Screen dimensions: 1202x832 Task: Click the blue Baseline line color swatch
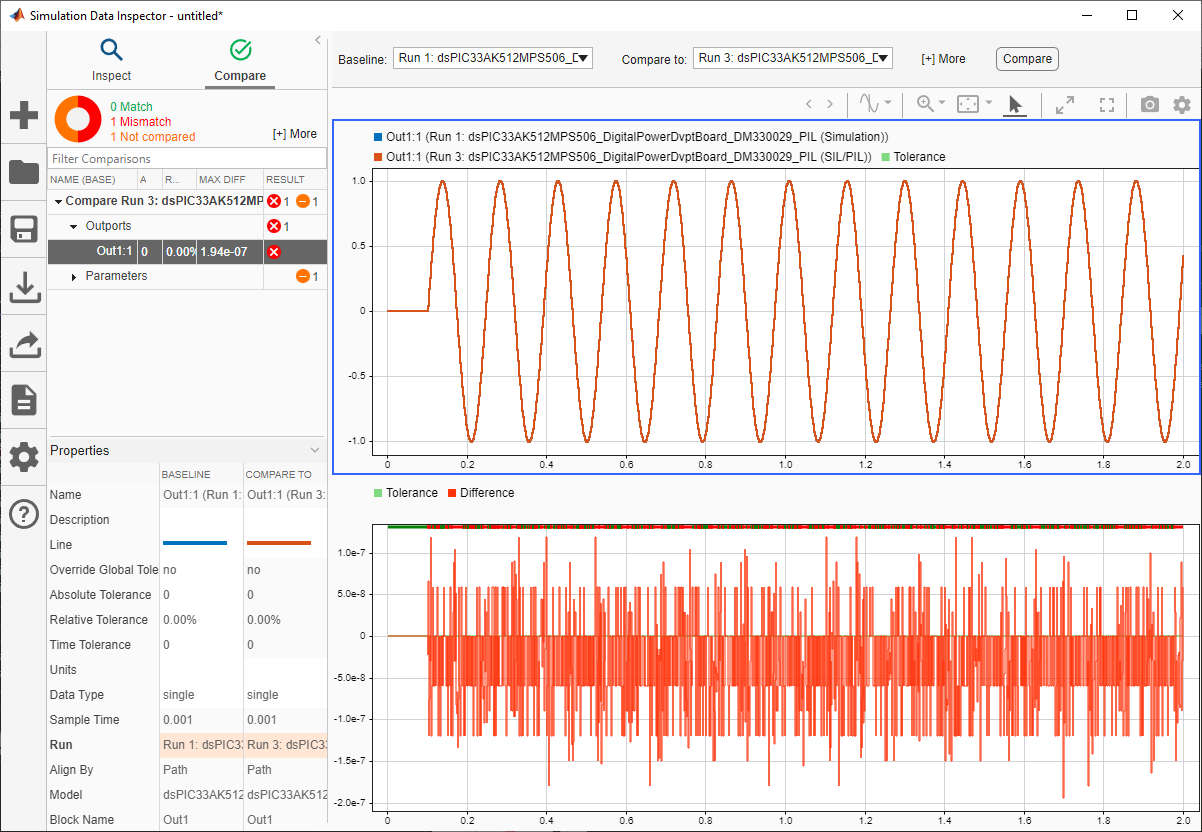(x=195, y=544)
